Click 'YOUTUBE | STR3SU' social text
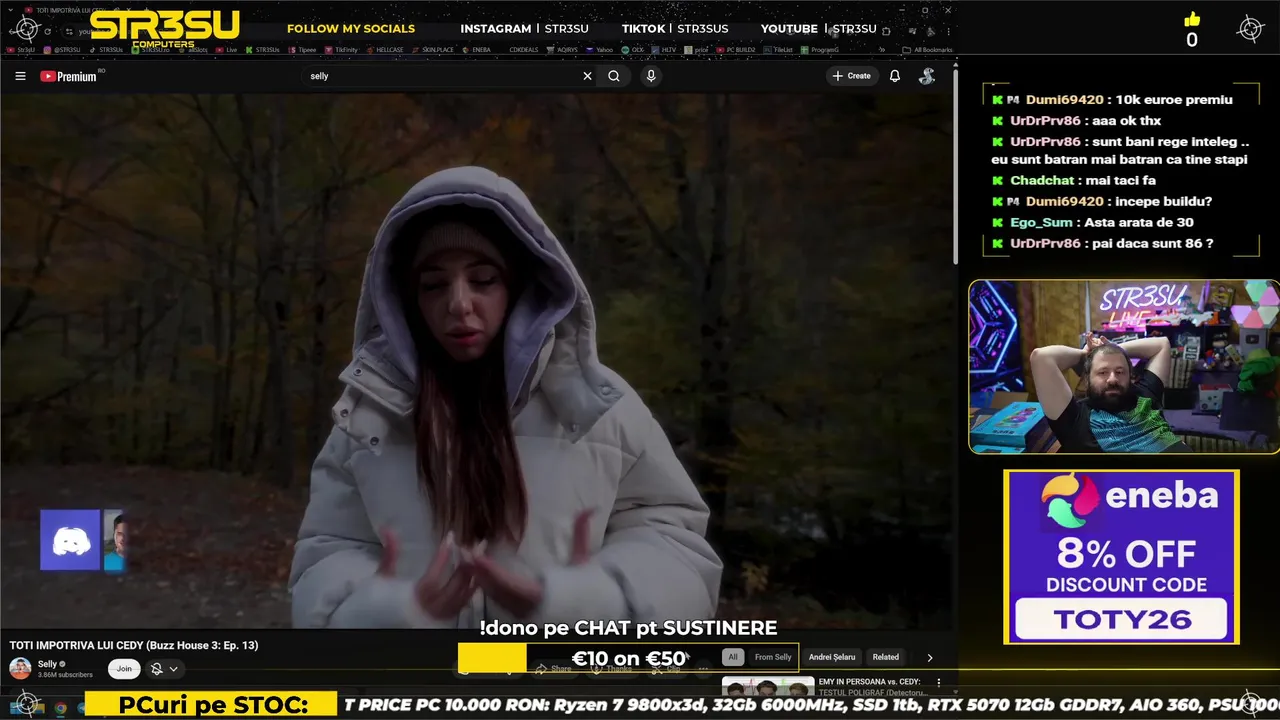 [x=818, y=29]
